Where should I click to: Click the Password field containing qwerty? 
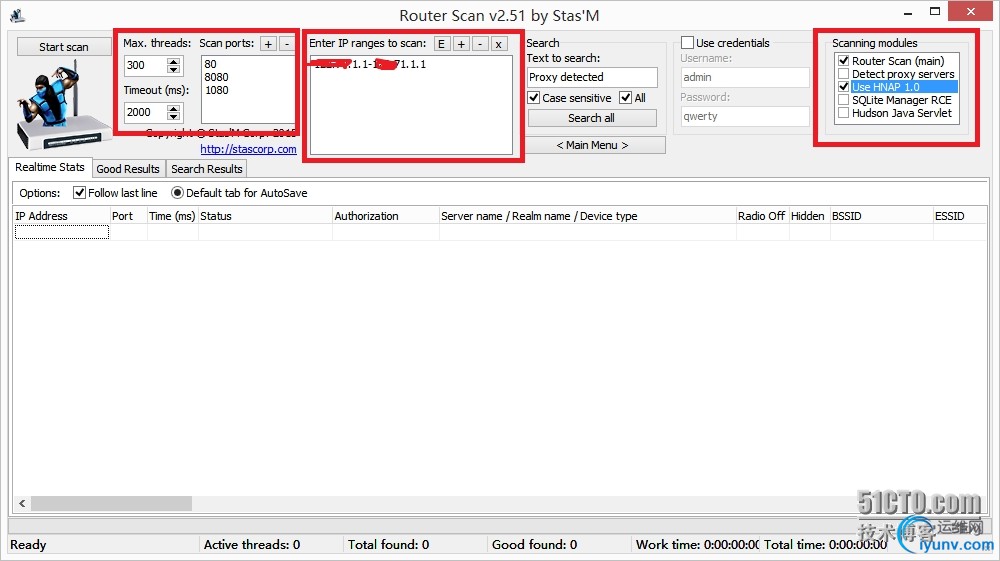745,117
